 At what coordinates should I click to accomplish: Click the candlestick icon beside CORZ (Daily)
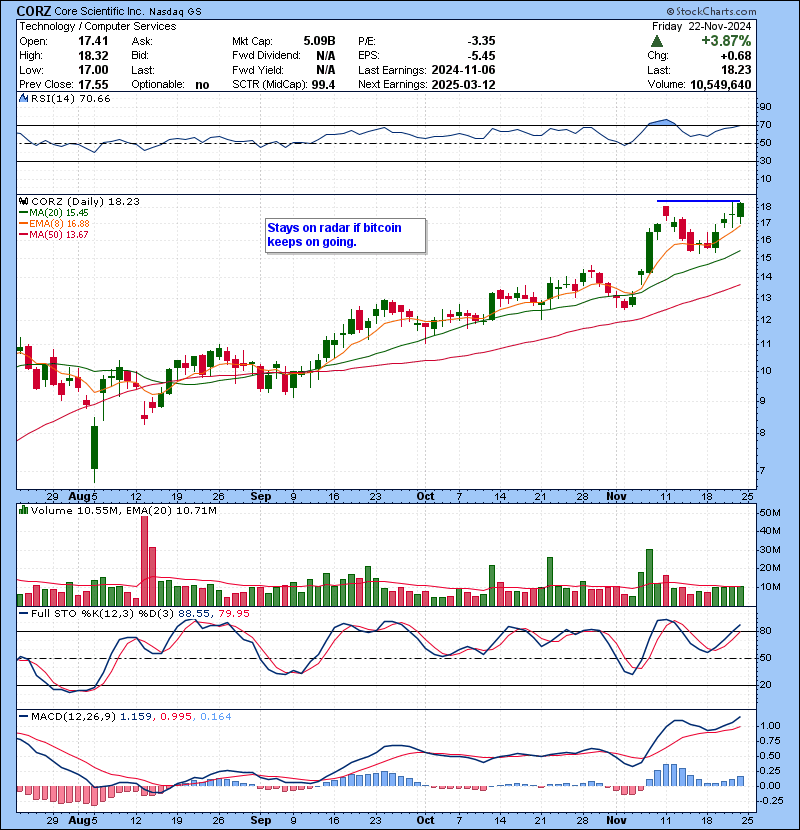(23, 201)
